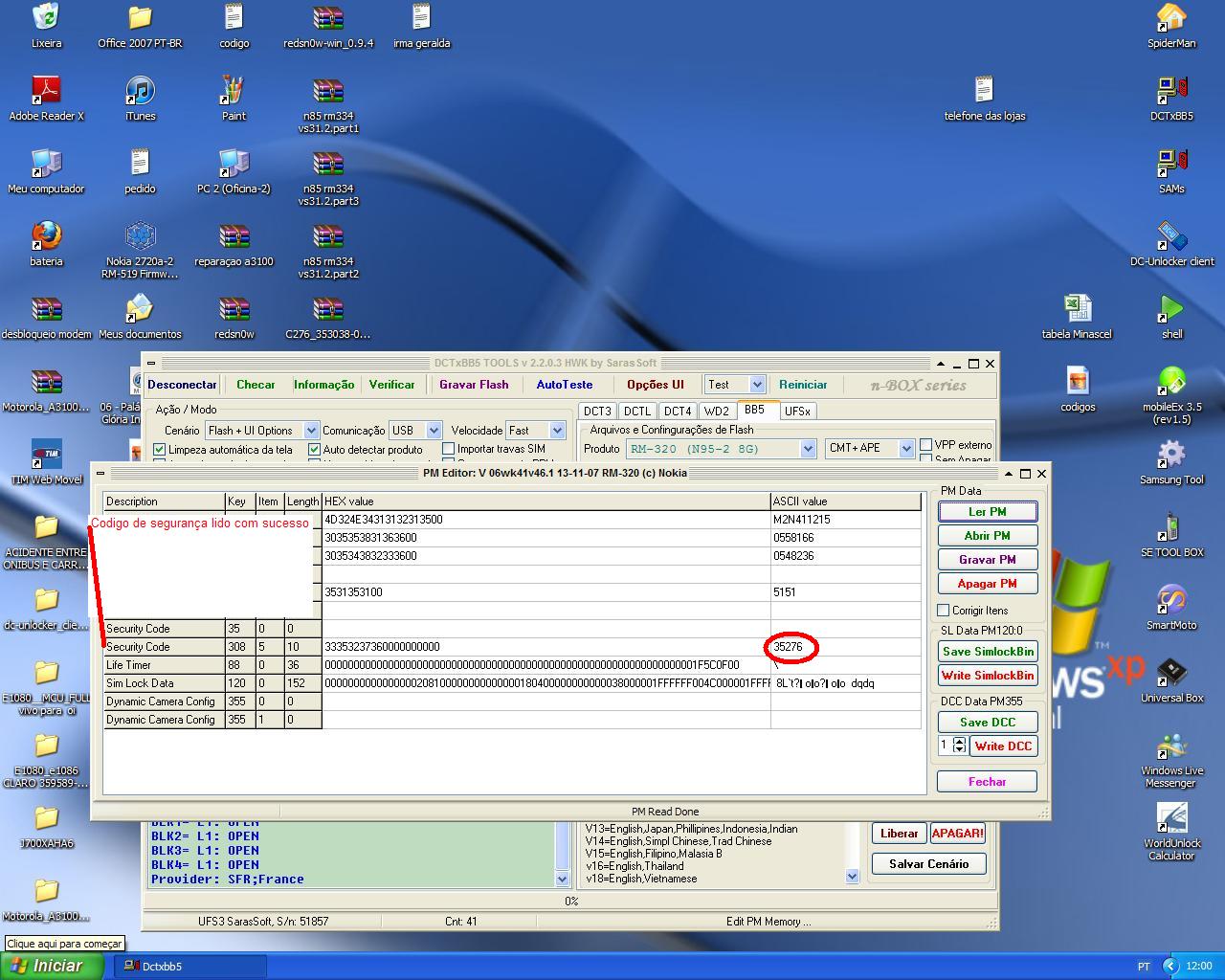Open the Cenário Flash + UI Options dropdown
Viewport: 1225px width, 980px height.
point(310,431)
